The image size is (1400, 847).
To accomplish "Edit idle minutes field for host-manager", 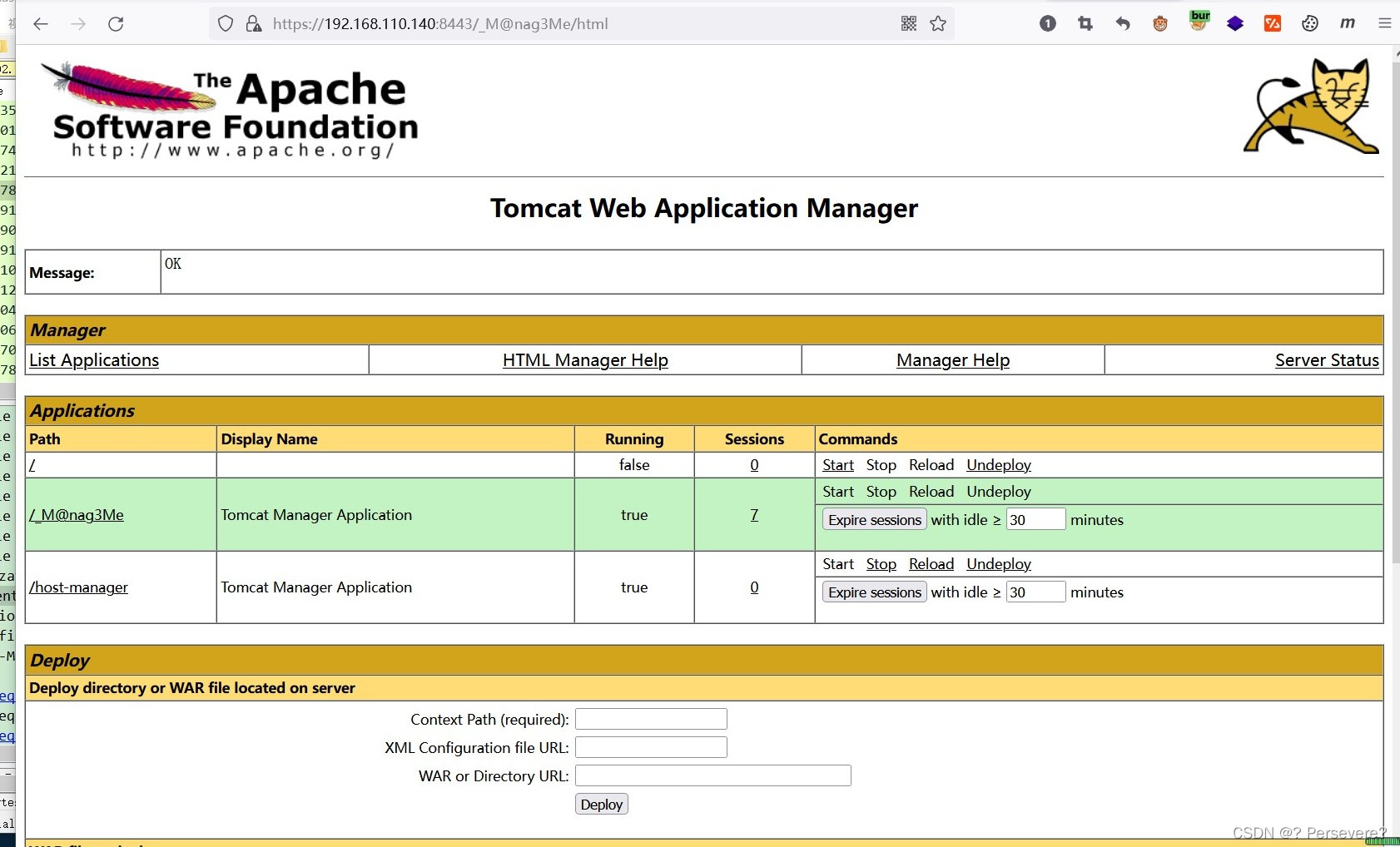I will pos(1035,592).
